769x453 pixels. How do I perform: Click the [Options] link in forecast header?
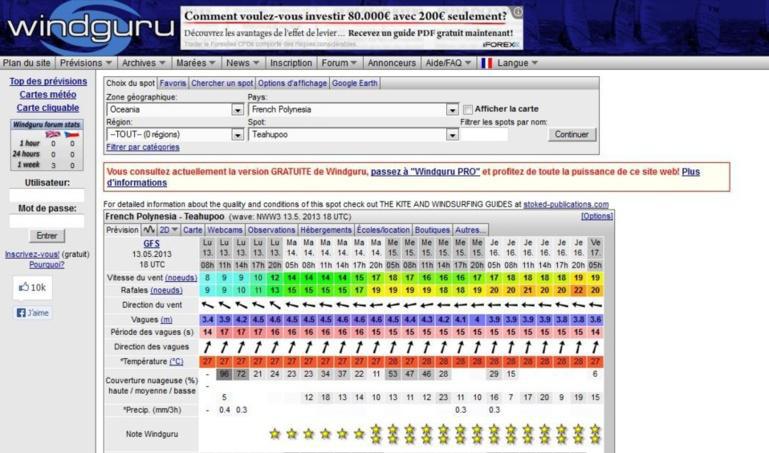pos(597,216)
